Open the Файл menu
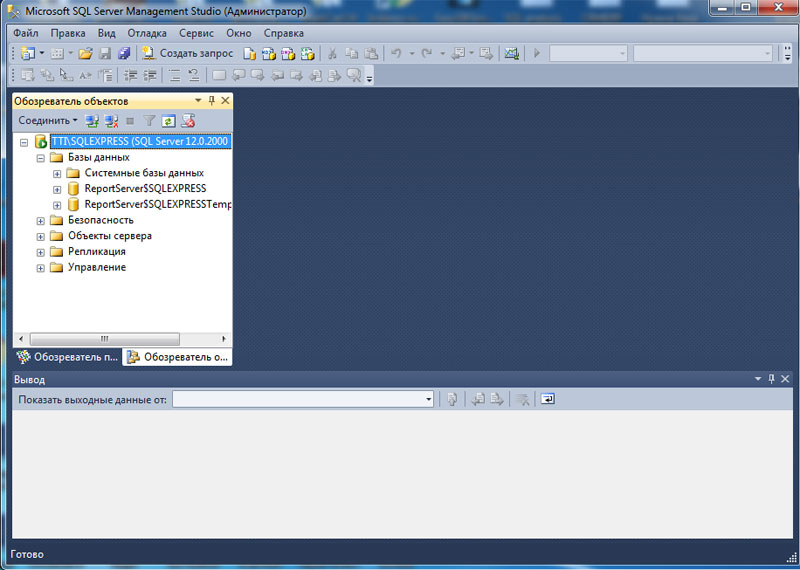Screen dimensions: 800x570 tap(26, 33)
